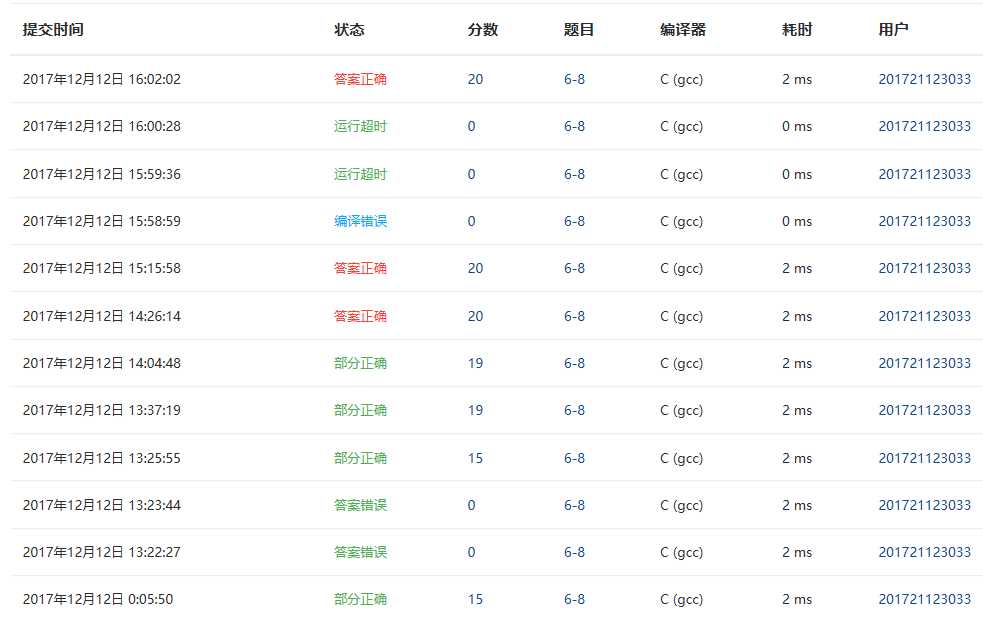Open problem 6-8 in 14:26:14 row
Image resolution: width=983 pixels, height=621 pixels.
click(x=574, y=316)
